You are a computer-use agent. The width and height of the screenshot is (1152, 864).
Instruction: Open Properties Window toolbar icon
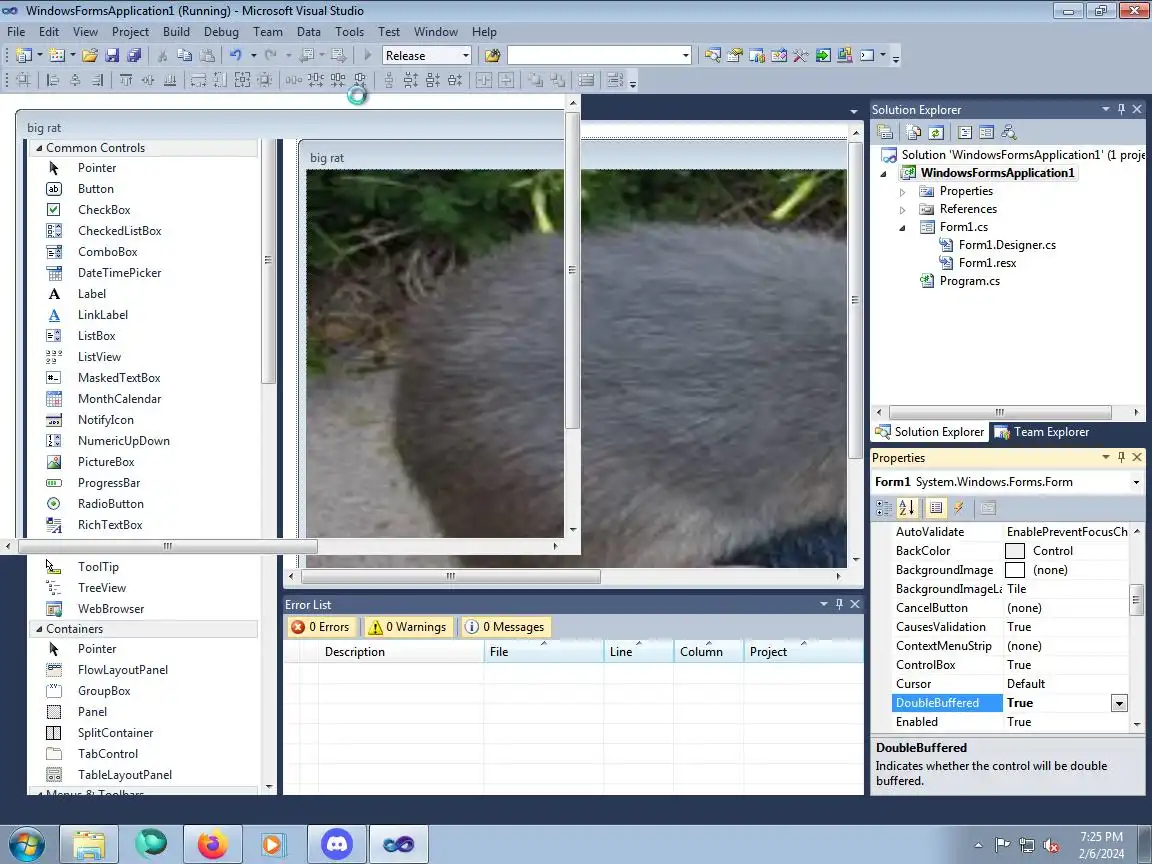(x=734, y=55)
